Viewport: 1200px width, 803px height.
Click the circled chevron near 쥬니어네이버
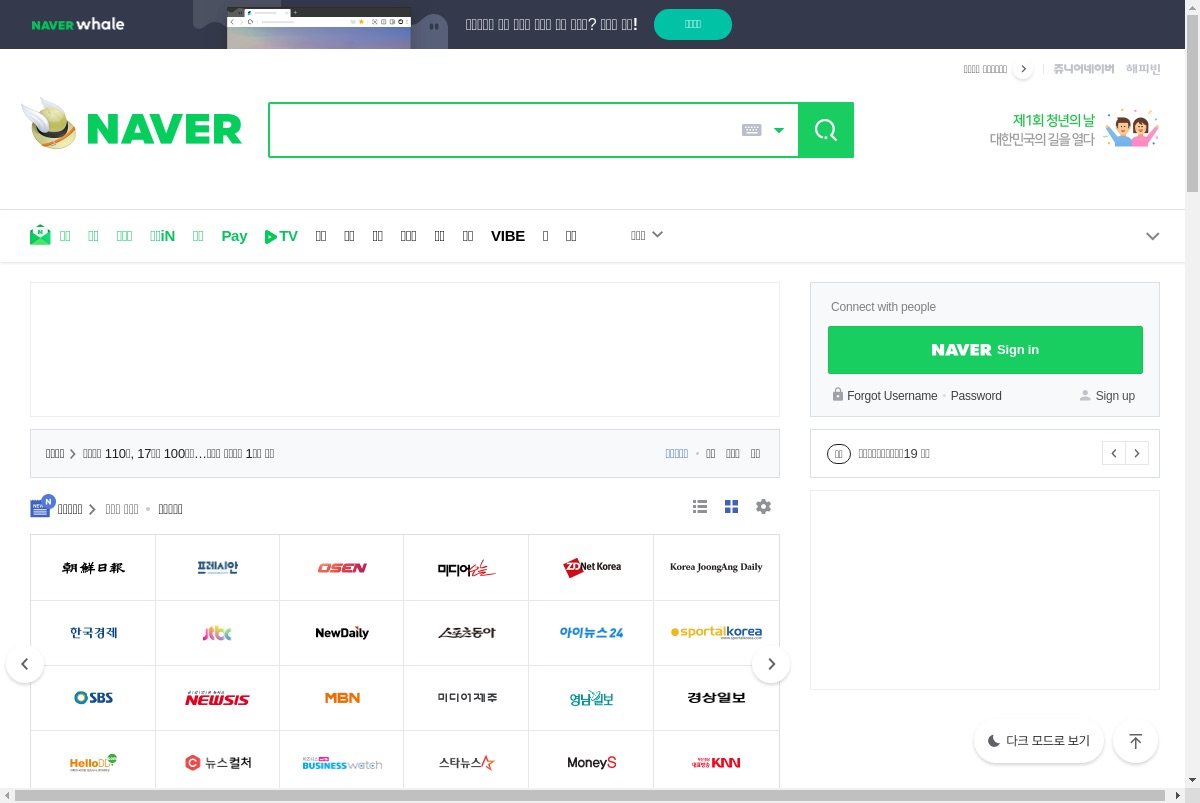[1022, 69]
